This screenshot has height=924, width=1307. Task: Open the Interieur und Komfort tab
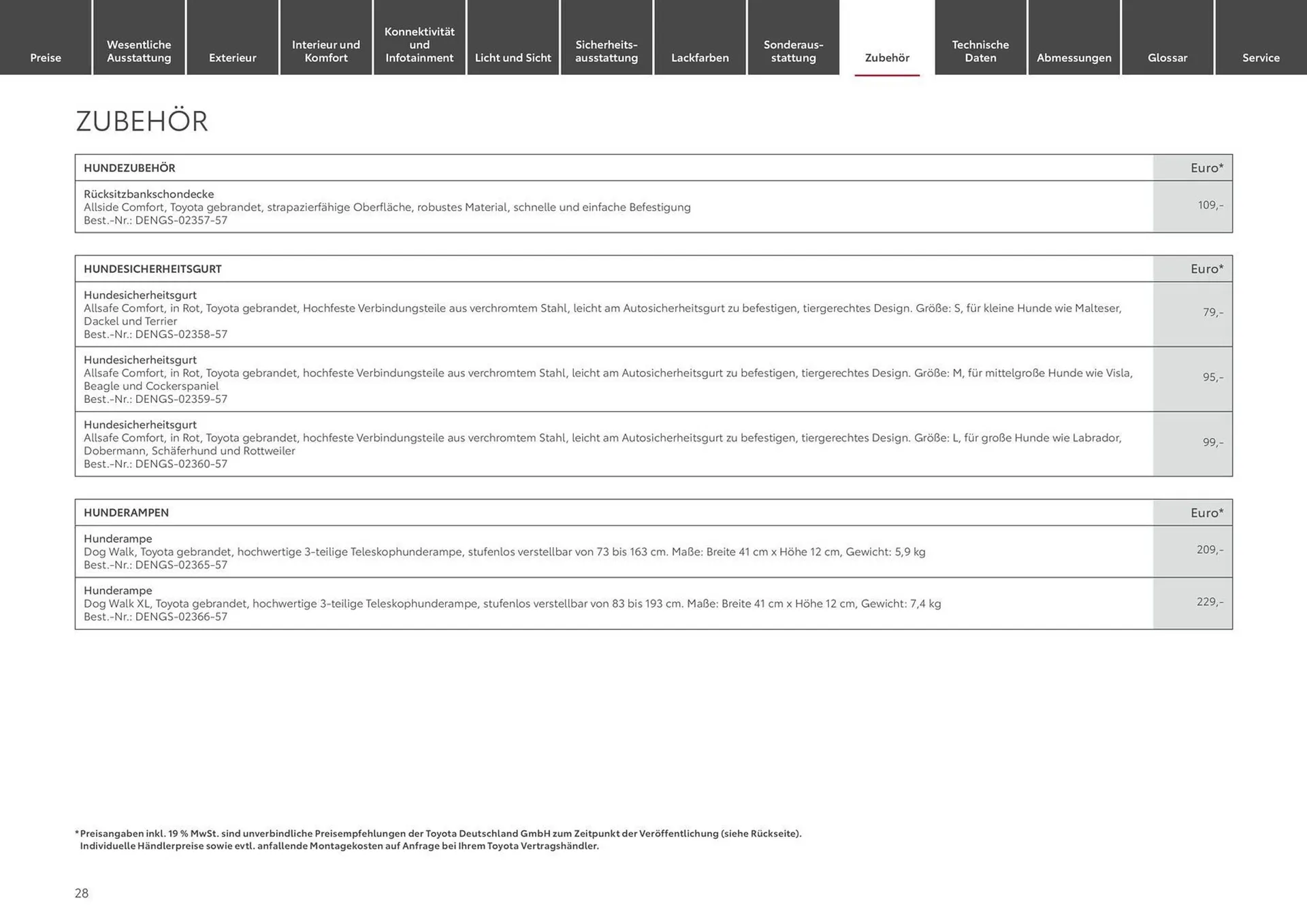(x=325, y=47)
